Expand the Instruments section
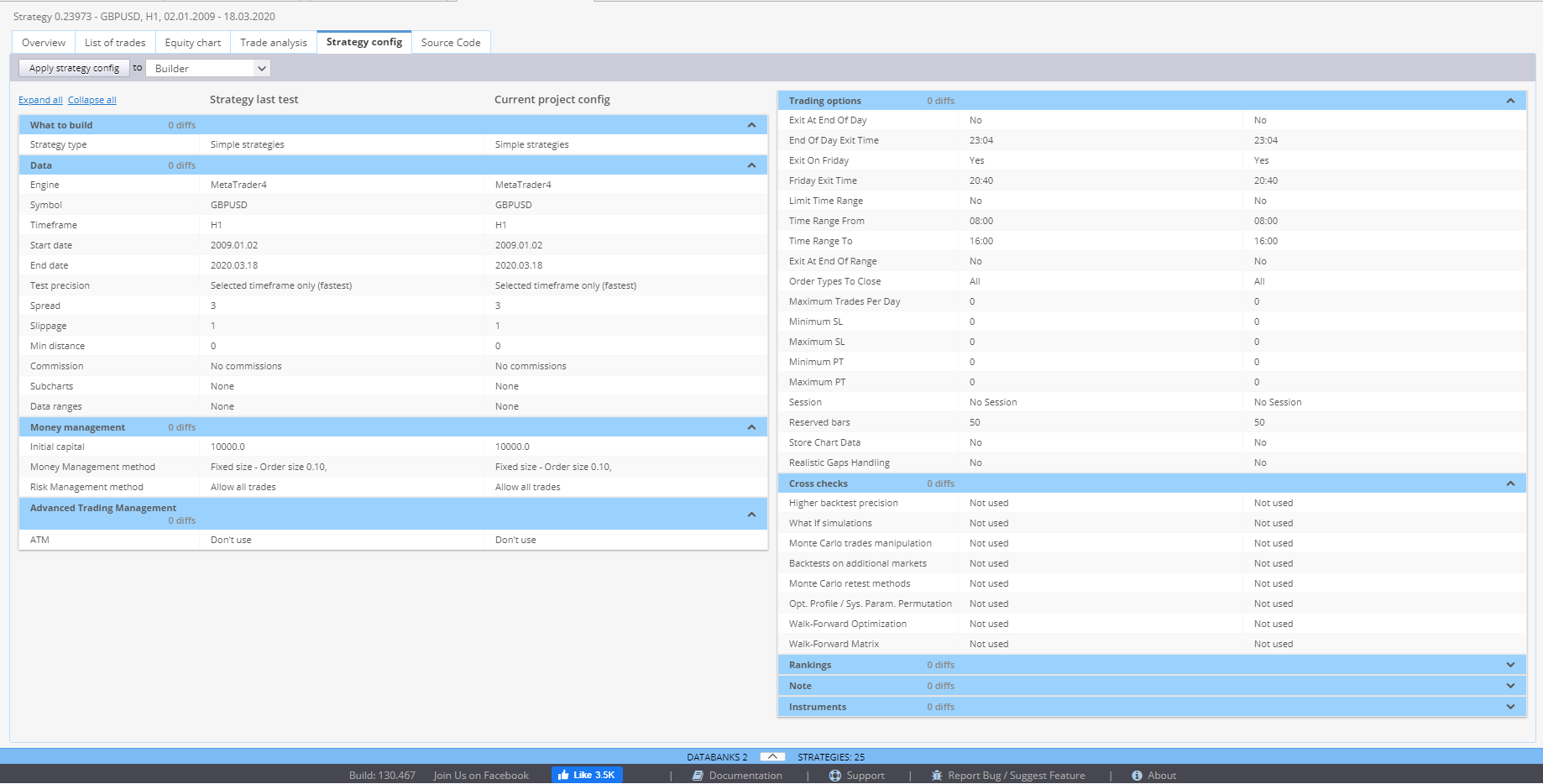Screen dimensions: 1543x784 [1510, 707]
